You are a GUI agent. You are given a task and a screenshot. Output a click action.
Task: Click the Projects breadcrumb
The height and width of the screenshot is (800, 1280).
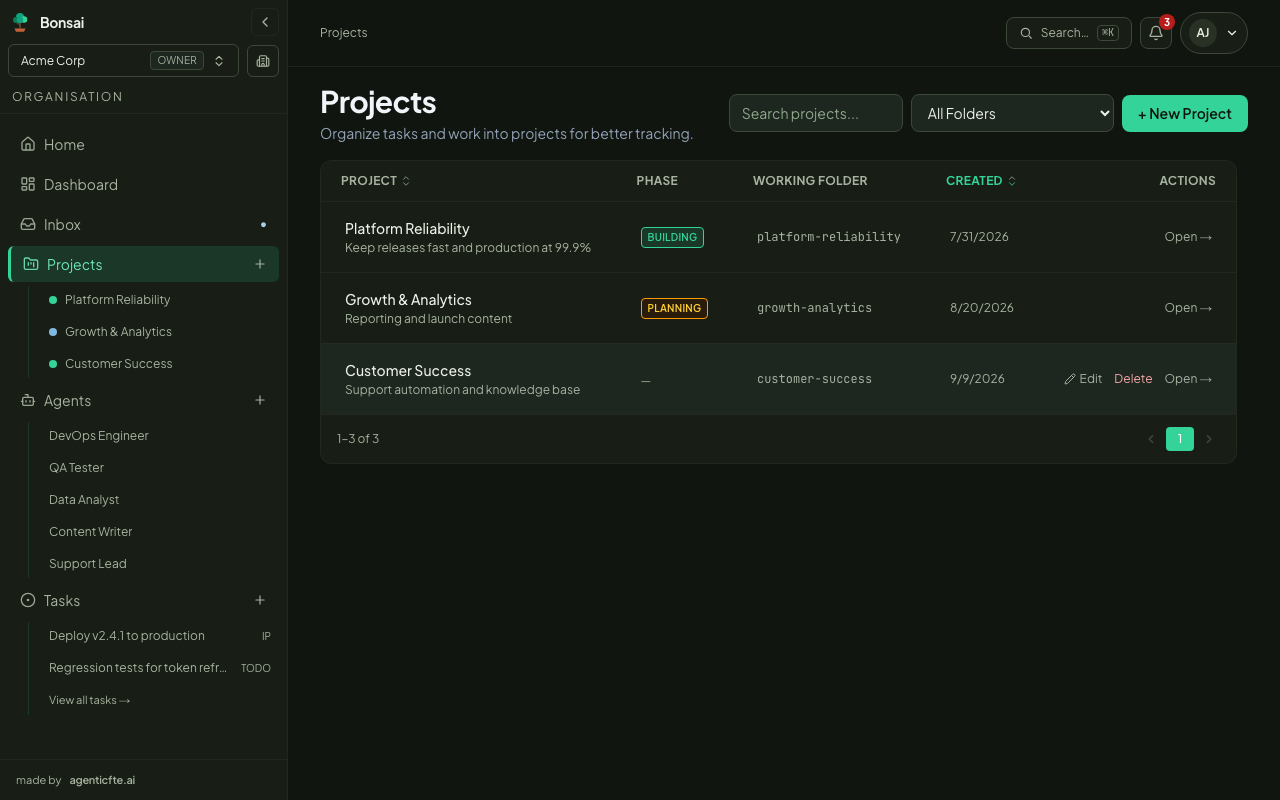[343, 33]
